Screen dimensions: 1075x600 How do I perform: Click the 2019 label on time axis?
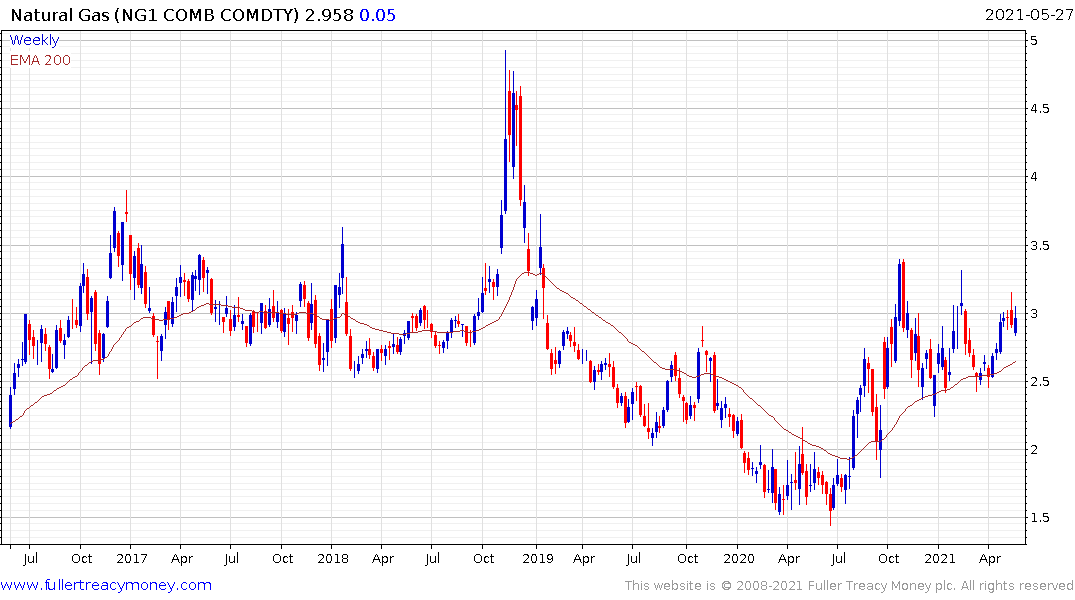click(537, 558)
